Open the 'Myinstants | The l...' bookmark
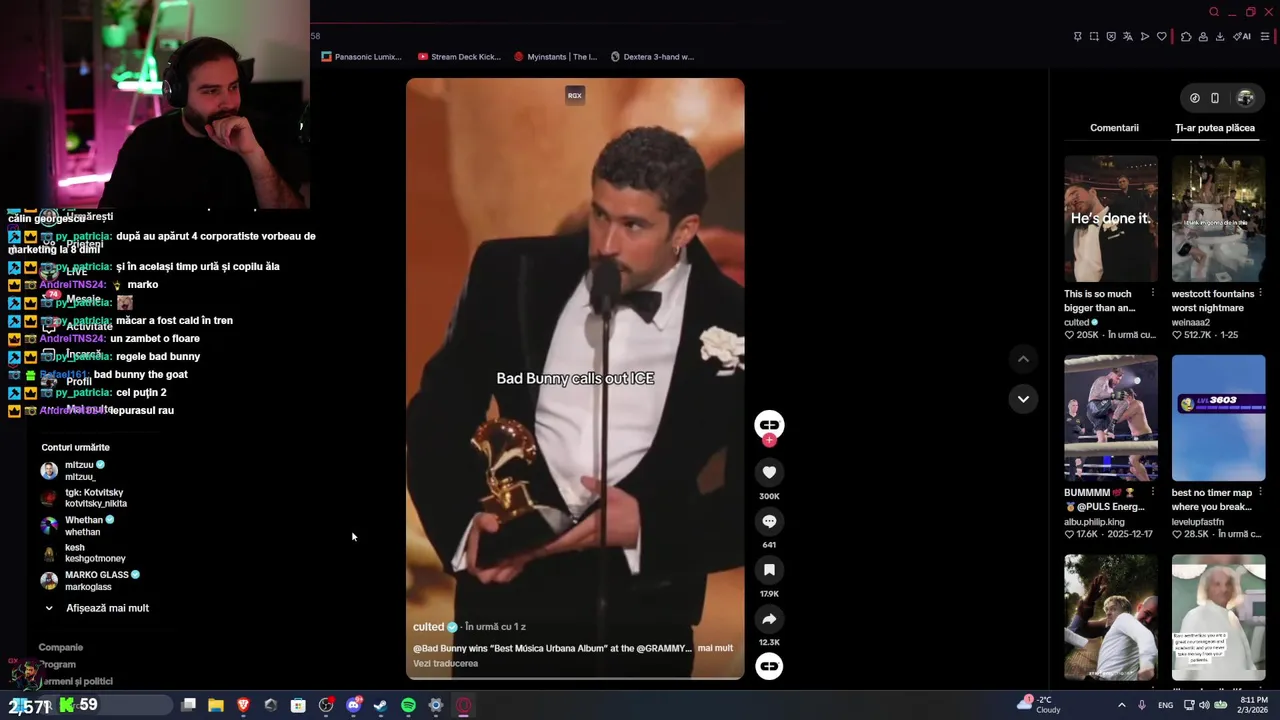 pos(555,57)
